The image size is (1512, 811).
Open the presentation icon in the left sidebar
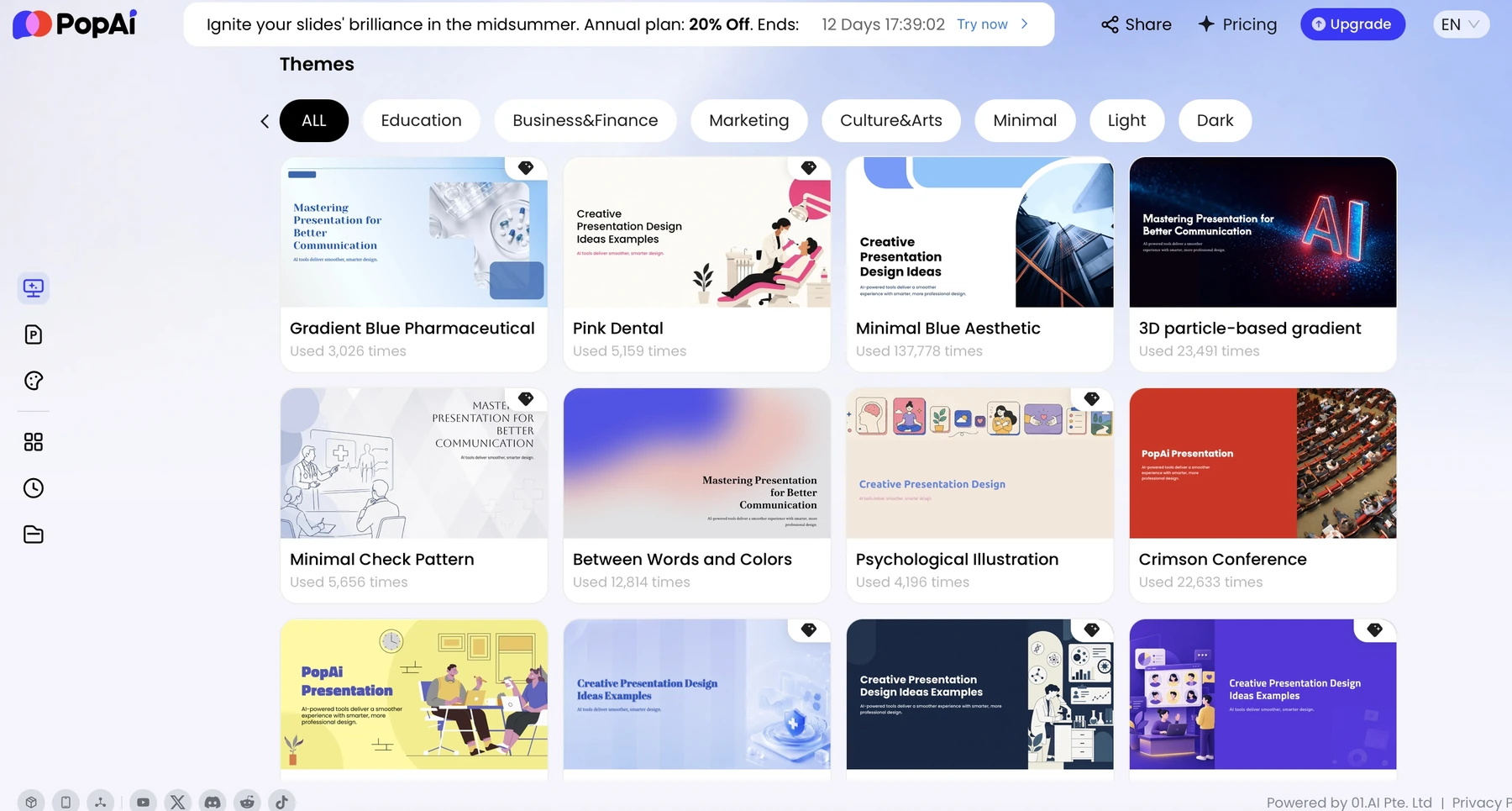point(34,288)
